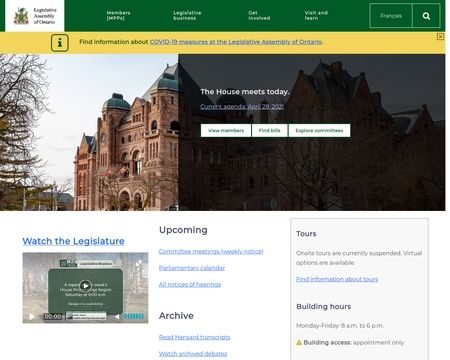Viewport: 450px width, 360px height.
Task: Open All notices of hearings link
Action: pos(190,284)
